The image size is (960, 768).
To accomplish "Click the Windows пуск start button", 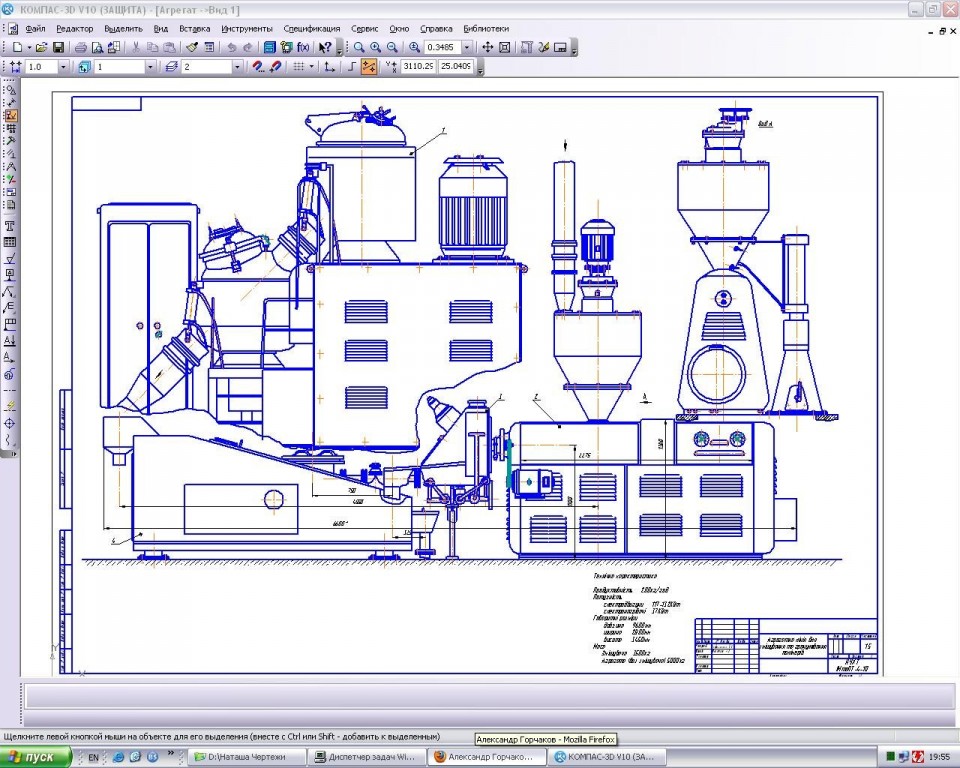I will click(34, 757).
